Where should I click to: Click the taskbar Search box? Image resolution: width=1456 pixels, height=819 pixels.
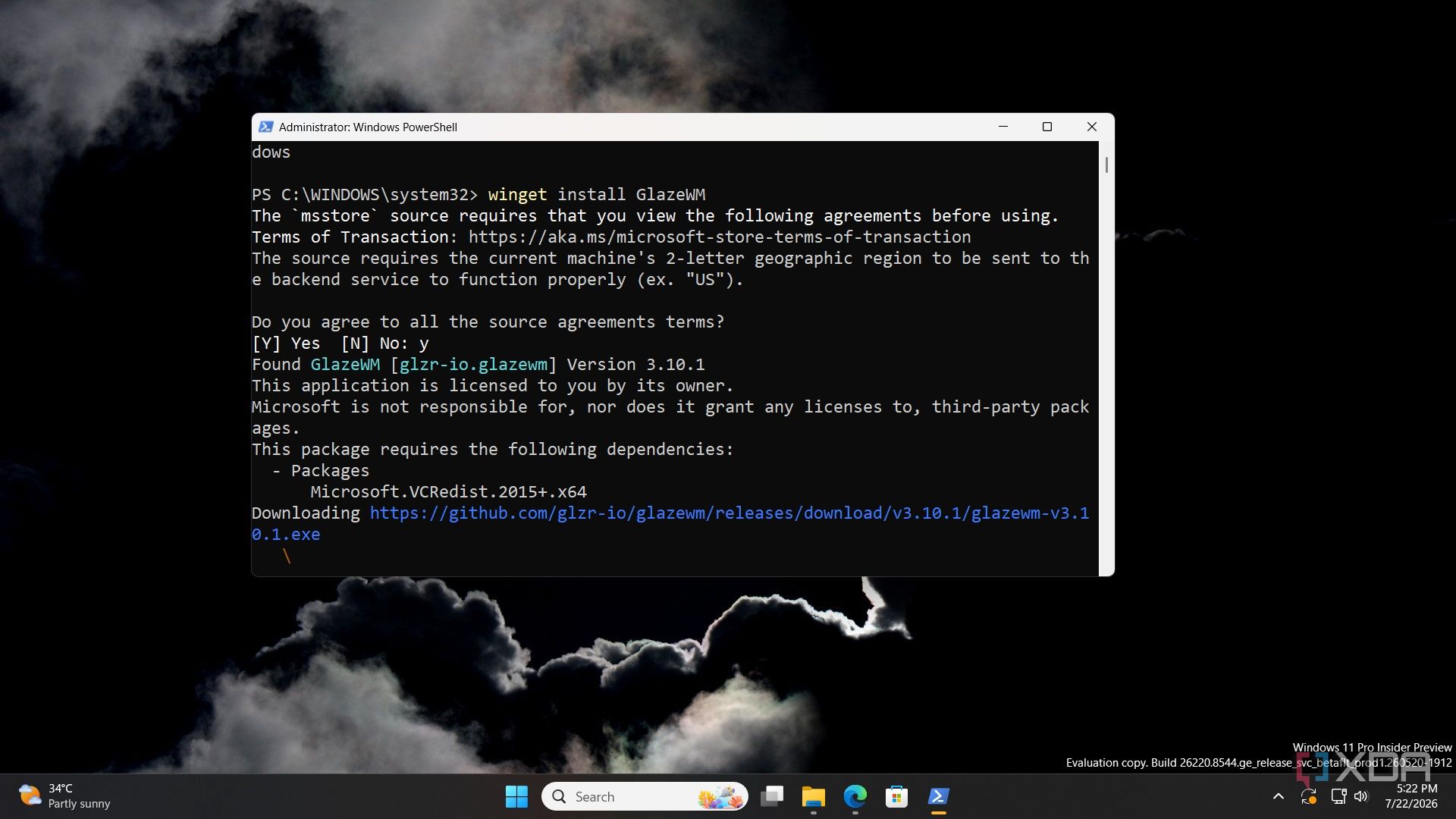(x=645, y=796)
